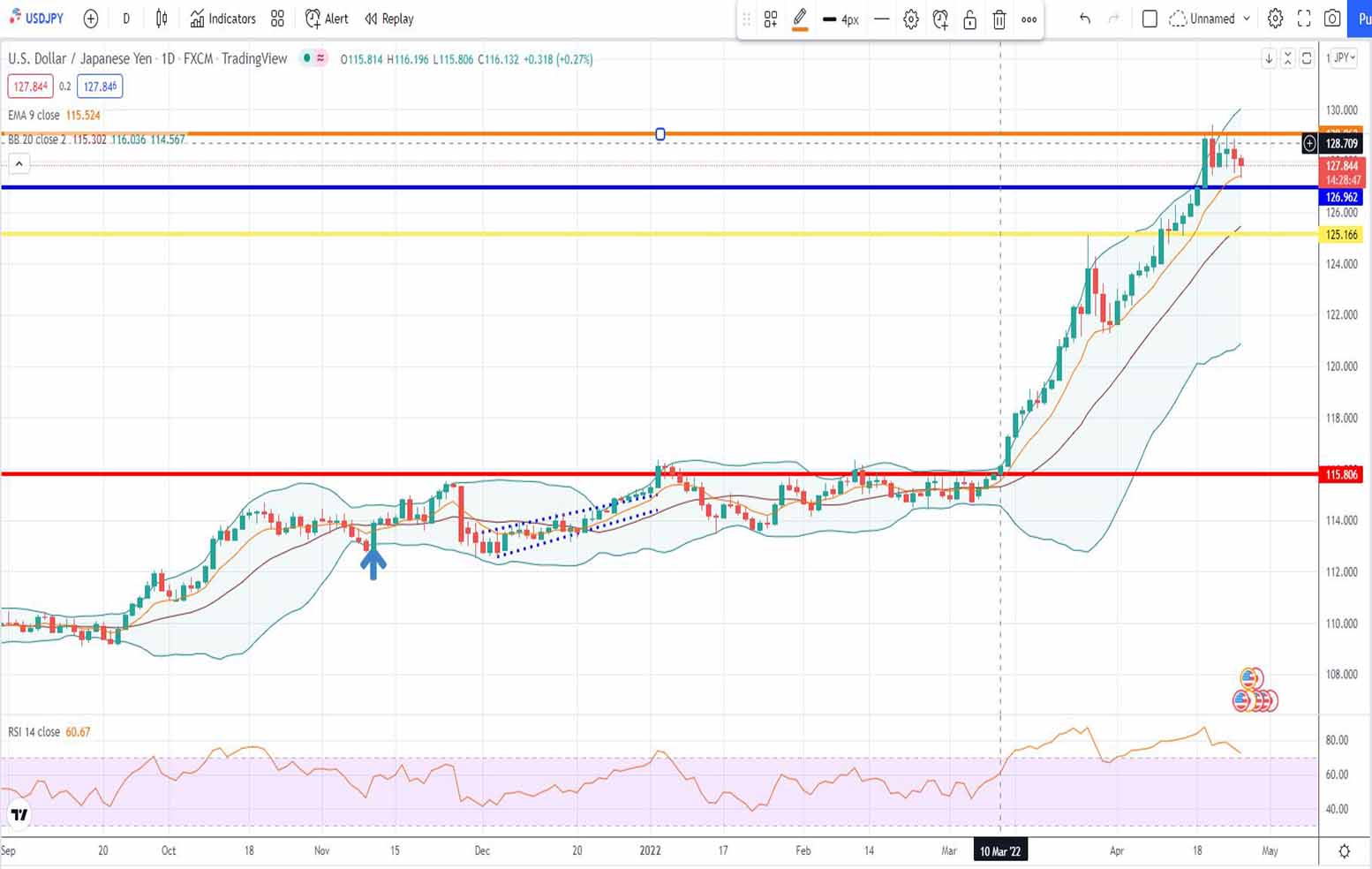This screenshot has width=1372, height=869.
Task: Take a chart snapshot with the camera icon
Action: coord(1332,19)
